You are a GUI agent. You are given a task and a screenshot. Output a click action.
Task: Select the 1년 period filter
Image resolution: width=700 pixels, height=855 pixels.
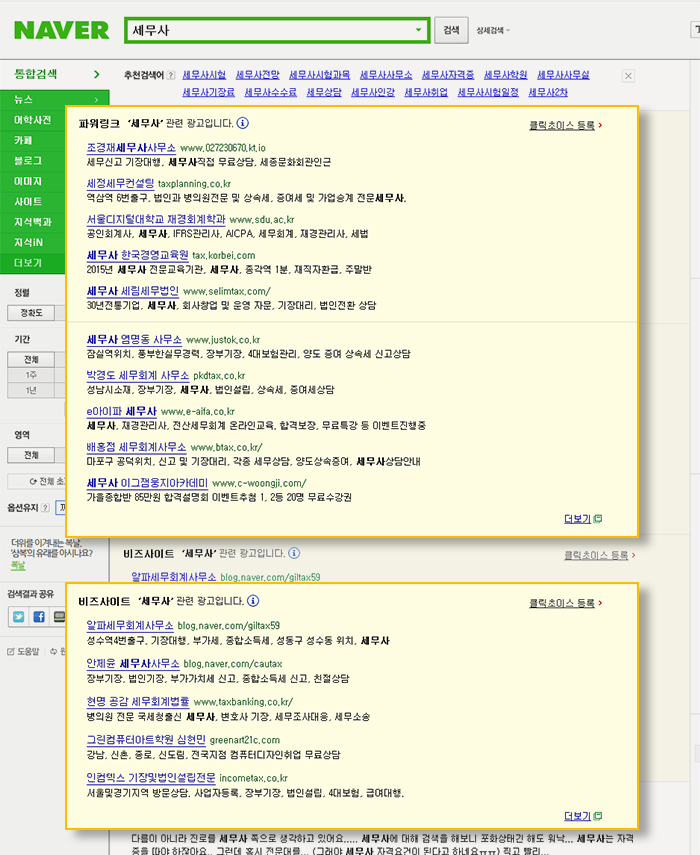click(31, 390)
